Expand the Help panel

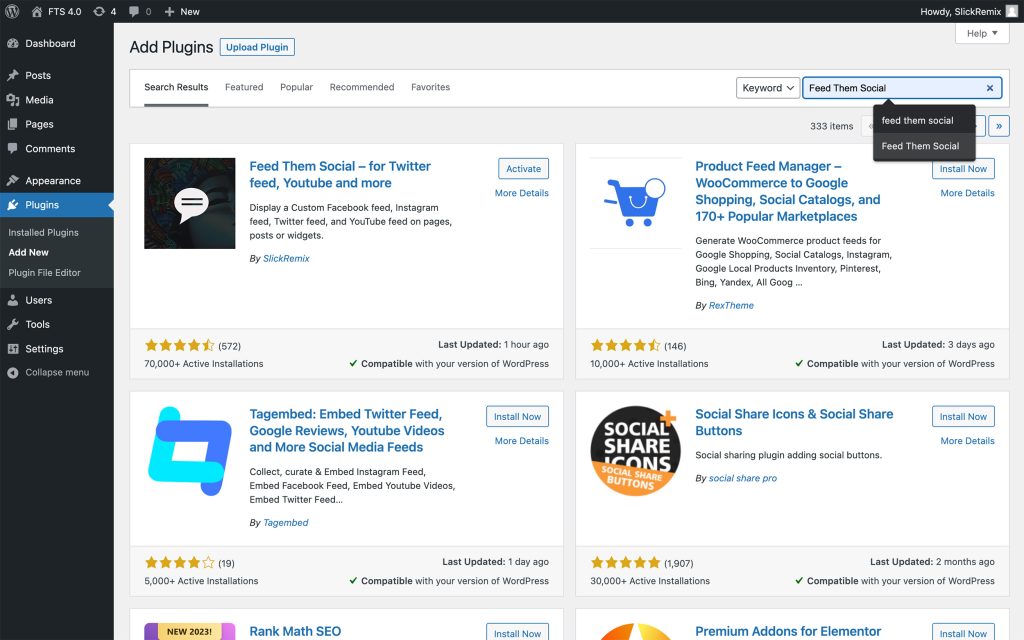point(982,33)
